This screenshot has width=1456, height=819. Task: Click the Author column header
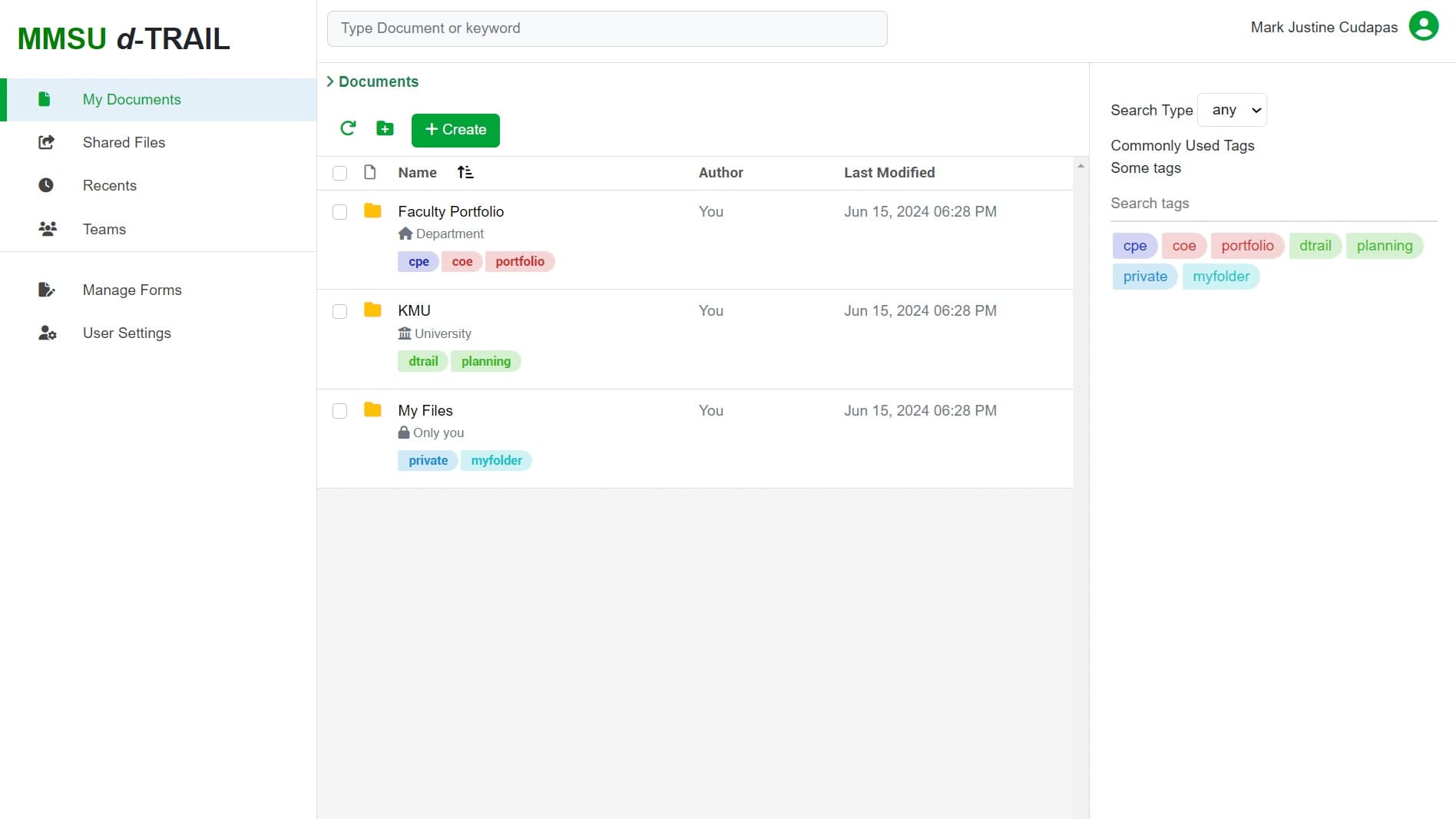pos(720,173)
